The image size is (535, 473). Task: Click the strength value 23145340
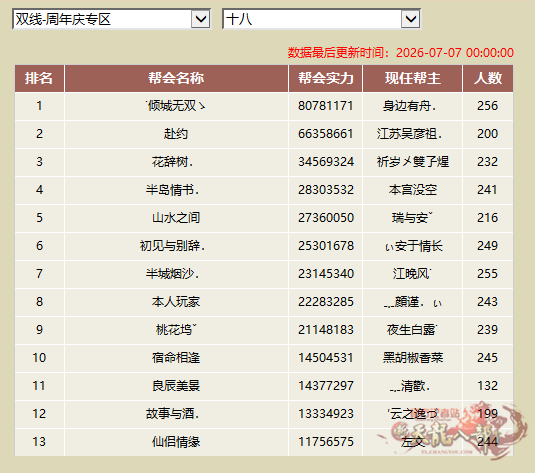click(x=326, y=274)
